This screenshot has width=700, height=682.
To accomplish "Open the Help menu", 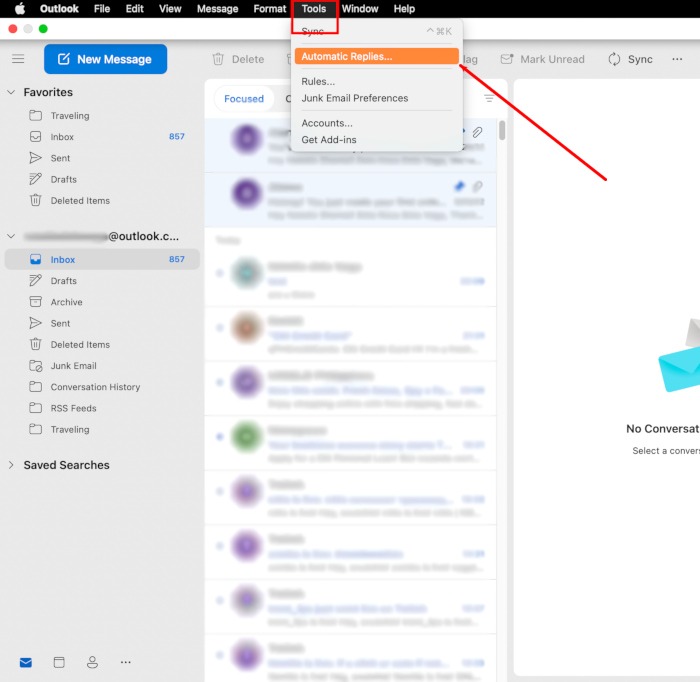I will pos(404,8).
